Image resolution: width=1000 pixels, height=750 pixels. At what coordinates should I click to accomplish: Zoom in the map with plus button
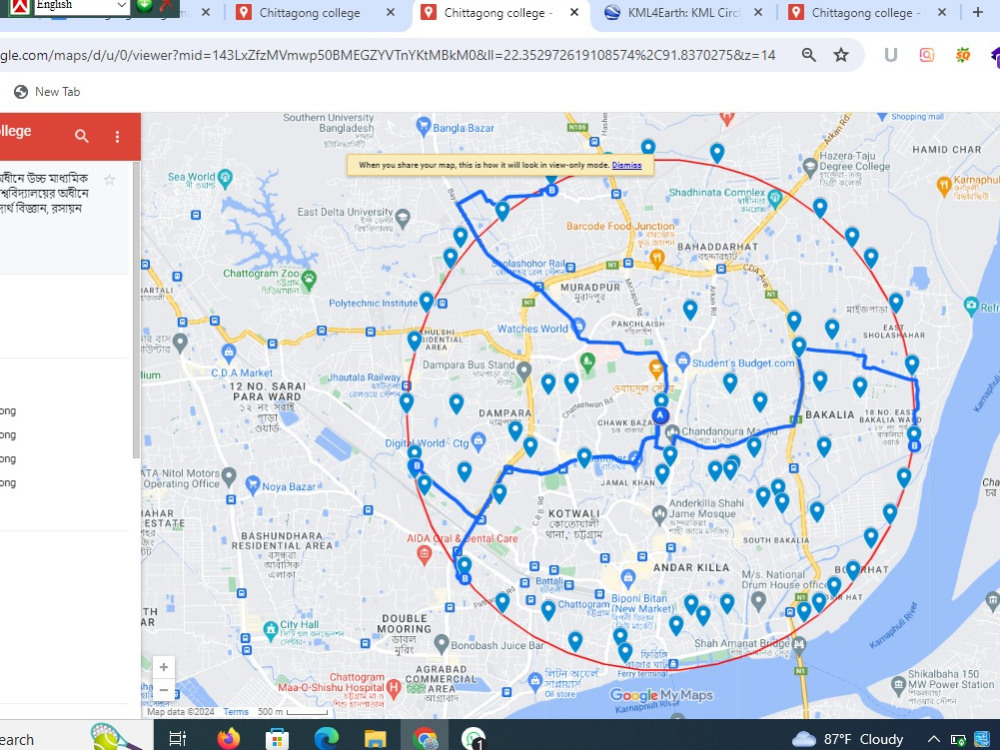tap(164, 667)
